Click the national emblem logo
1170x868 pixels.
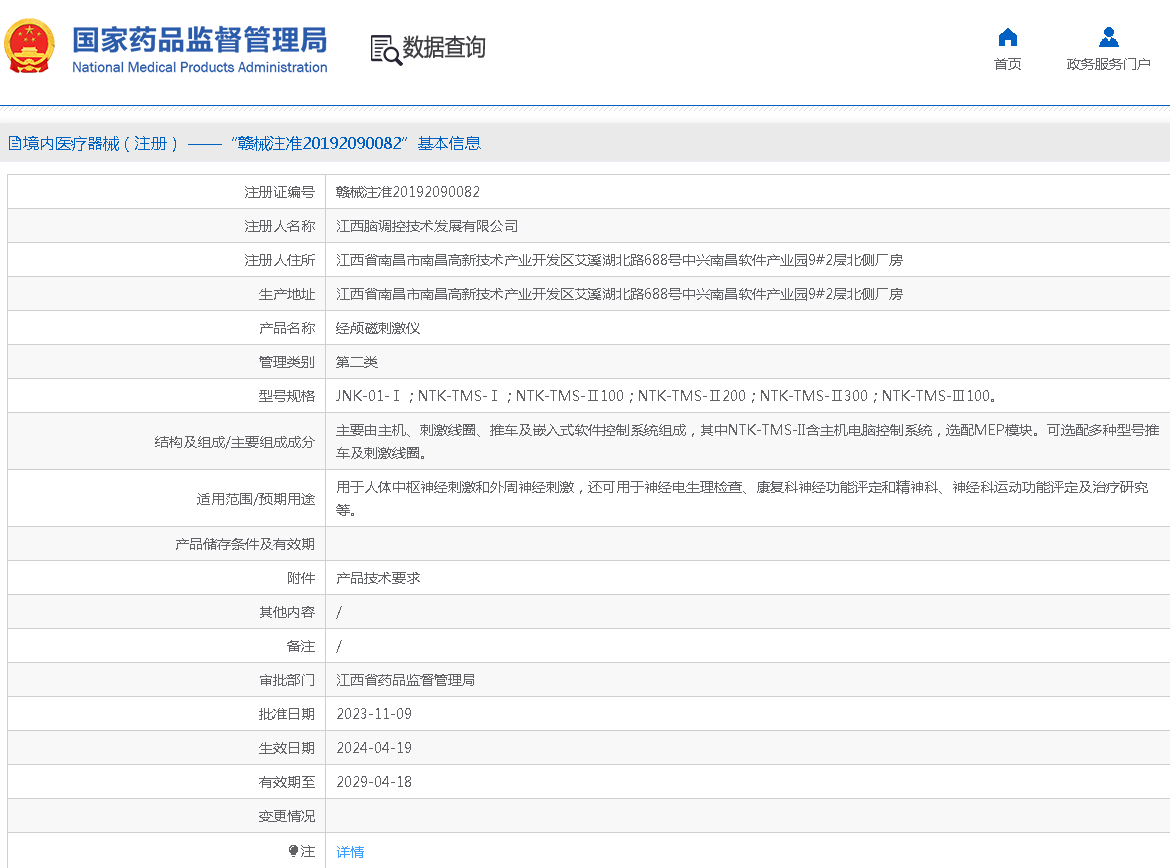[31, 46]
